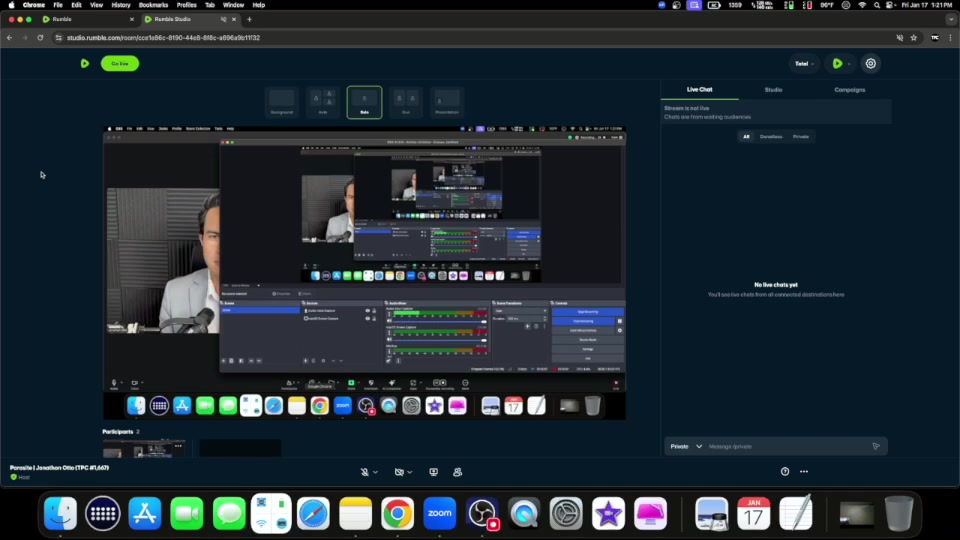Expand the Private chat recipient dropdown
This screenshot has width=960, height=540.
click(x=686, y=446)
